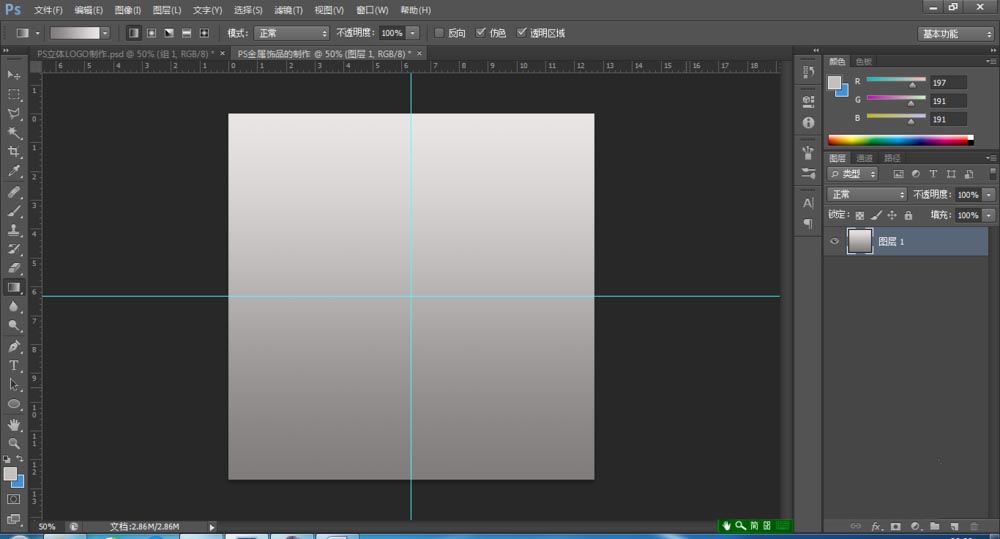Toggle lock layer position
1000x539 pixels.
click(892, 216)
